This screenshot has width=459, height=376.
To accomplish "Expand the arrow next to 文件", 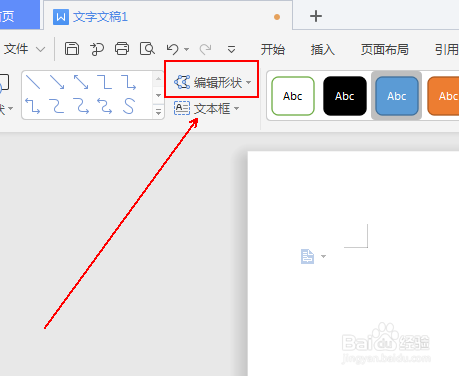I will (x=40, y=50).
